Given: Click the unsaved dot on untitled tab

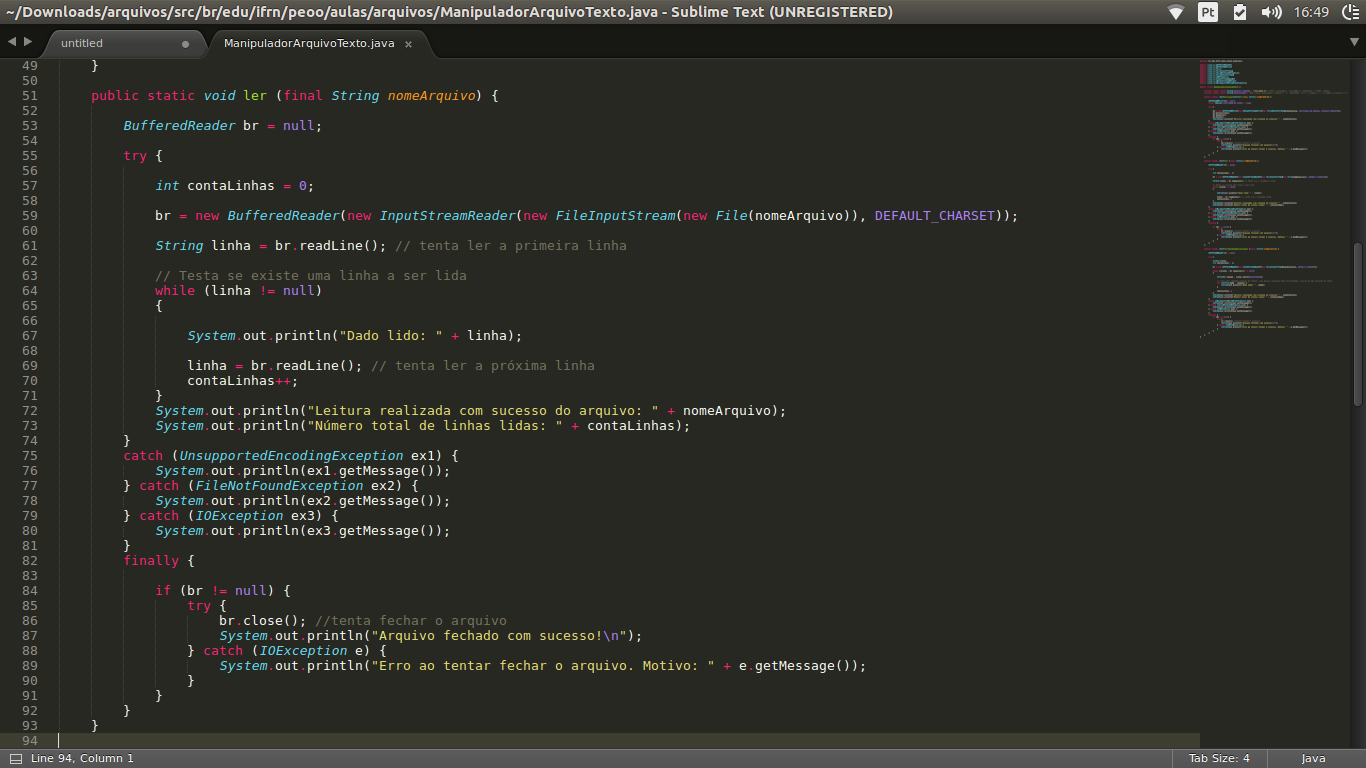Looking at the screenshot, I should click(185, 44).
